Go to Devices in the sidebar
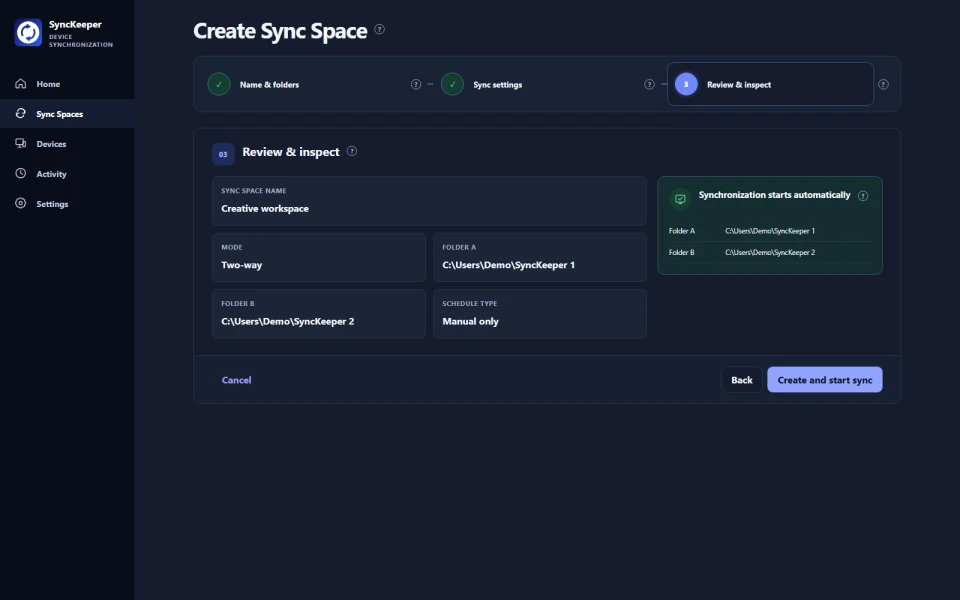 coord(67,144)
